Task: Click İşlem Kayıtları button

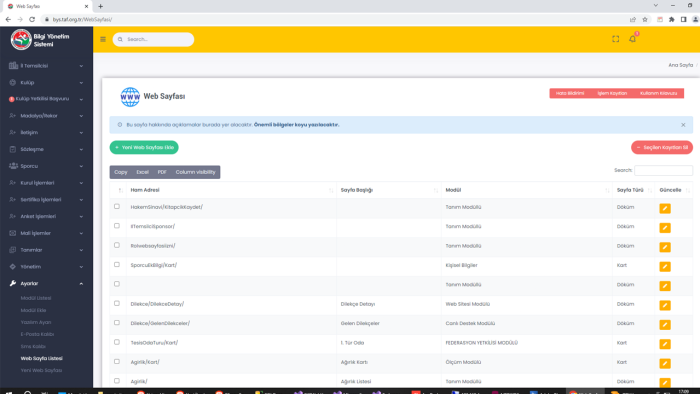Action: [x=612, y=93]
